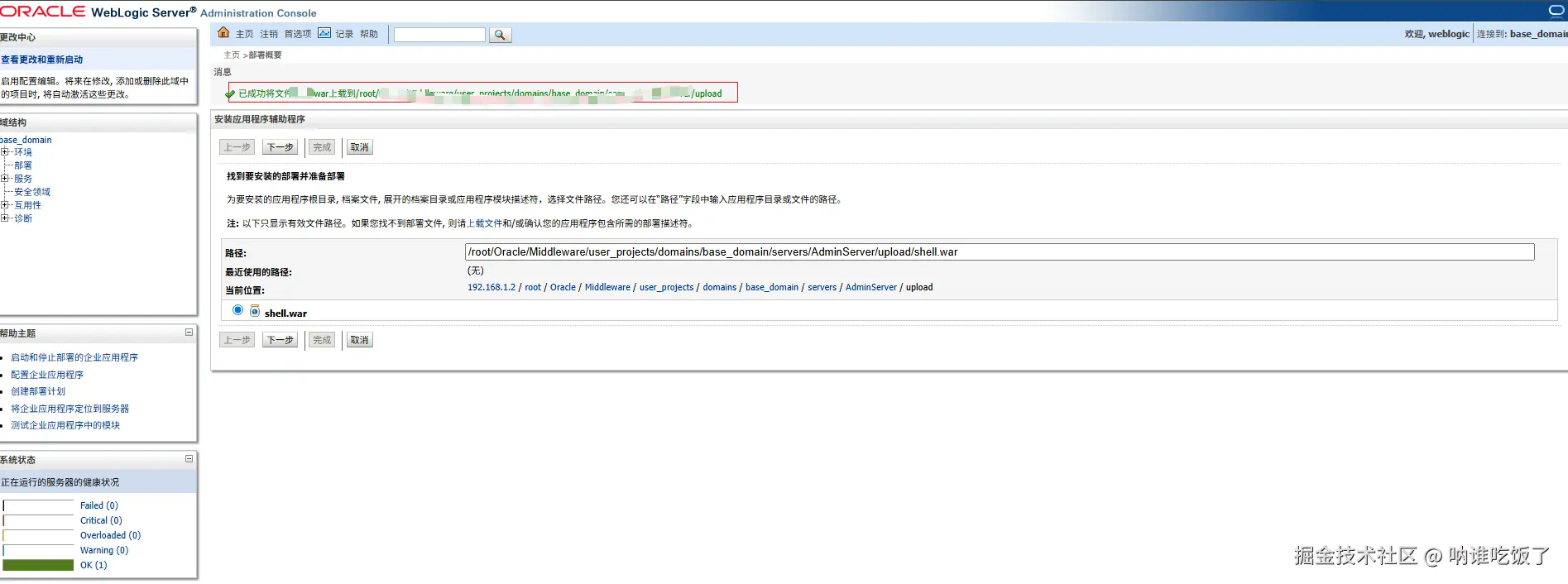The width and height of the screenshot is (1568, 584).
Task: Click the shell.war archive file icon
Action: click(x=255, y=311)
